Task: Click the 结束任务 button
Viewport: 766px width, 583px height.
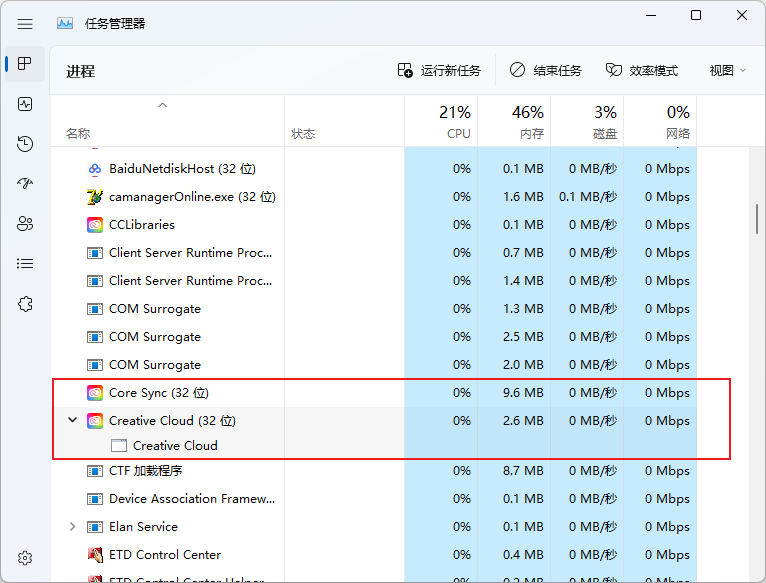Action: pos(546,70)
